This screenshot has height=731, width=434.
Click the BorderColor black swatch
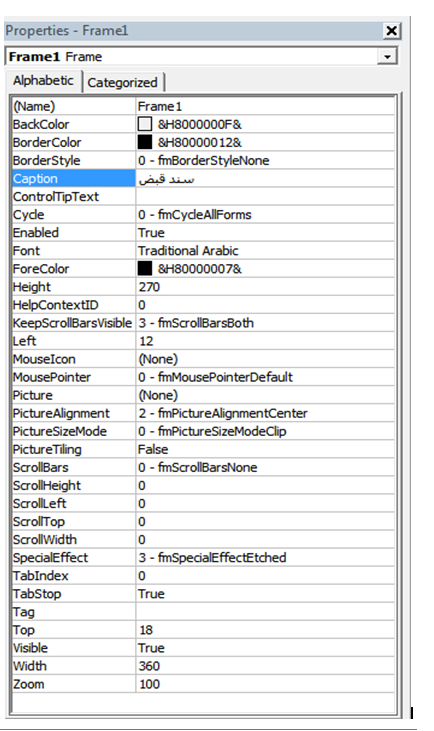point(145,142)
